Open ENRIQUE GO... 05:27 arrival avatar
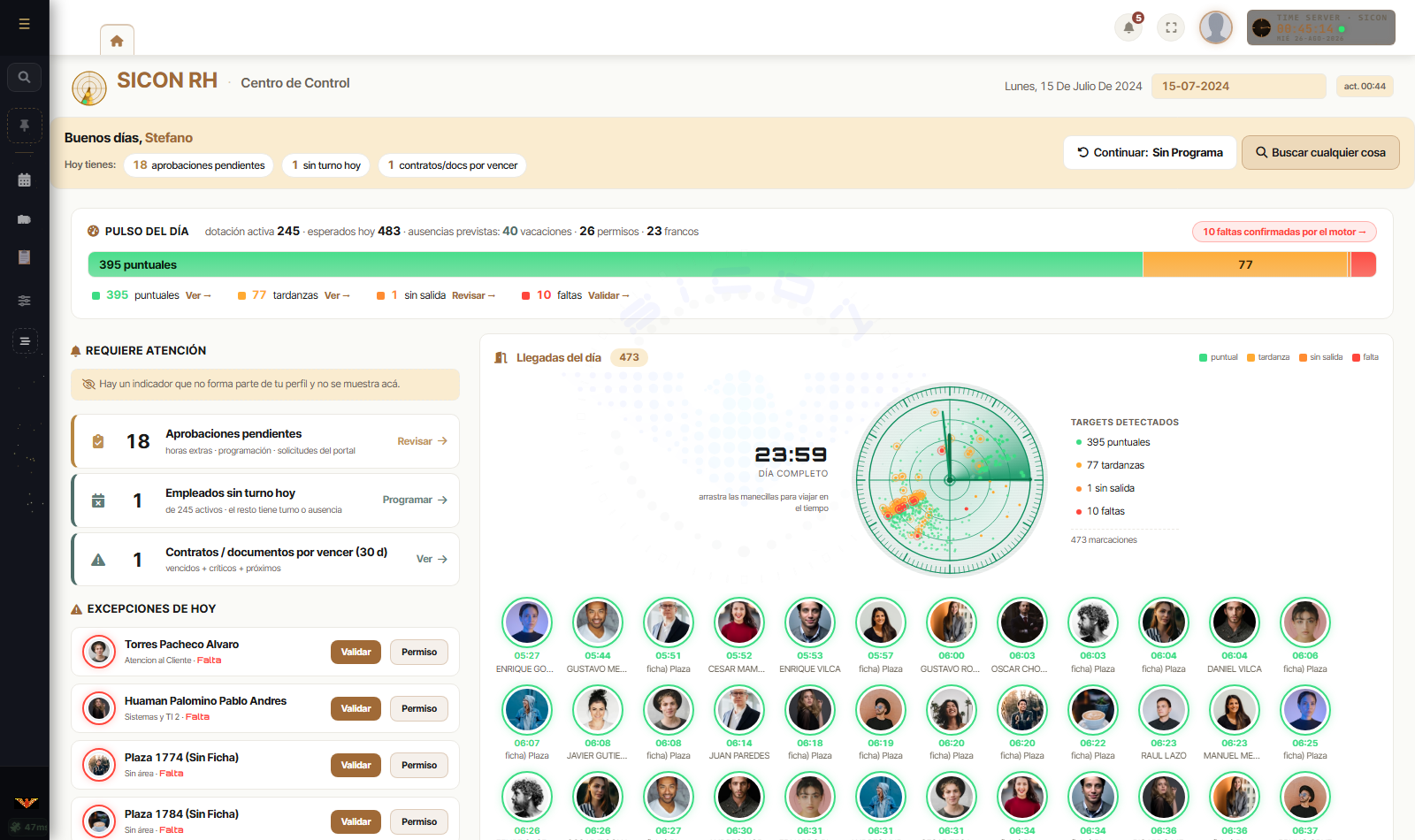1415x840 pixels. [527, 622]
